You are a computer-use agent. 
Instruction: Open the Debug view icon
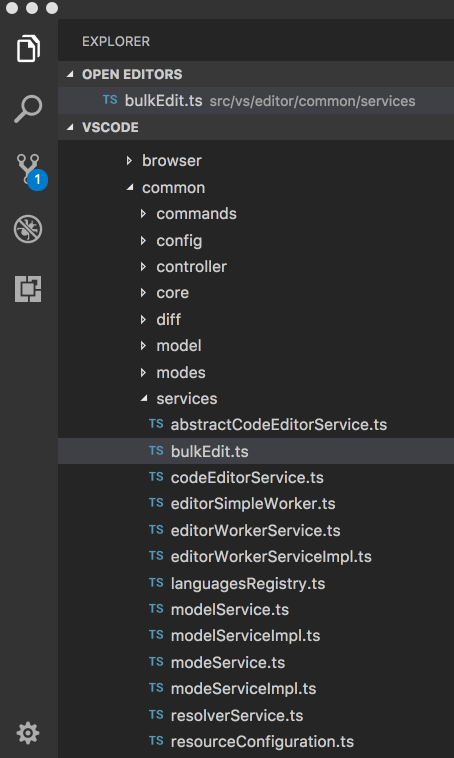coord(28,229)
